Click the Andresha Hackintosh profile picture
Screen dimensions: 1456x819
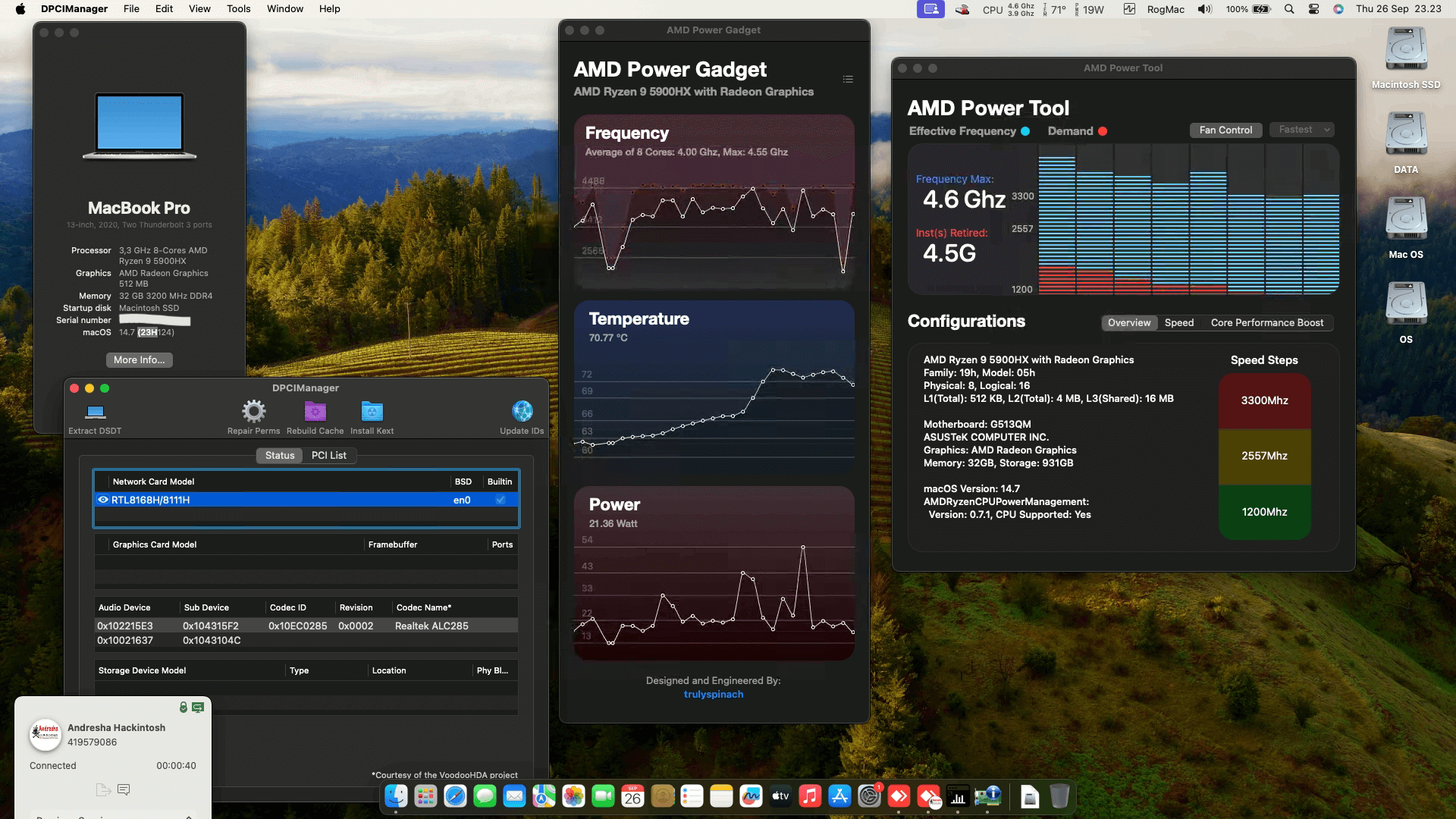pyautogui.click(x=45, y=734)
